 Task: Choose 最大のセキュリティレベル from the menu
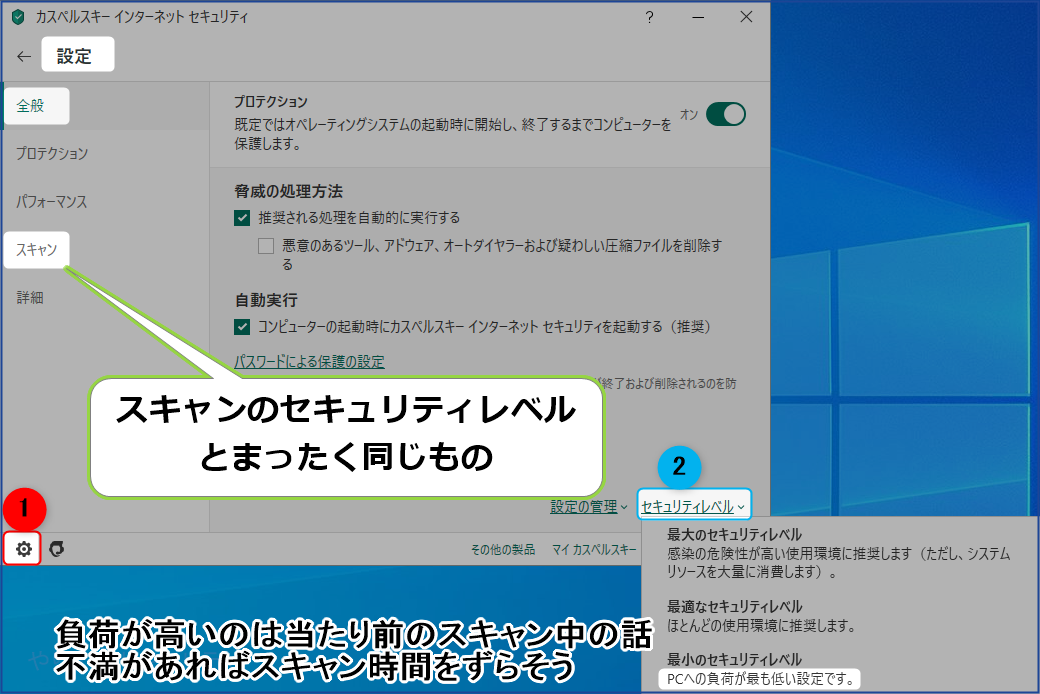(x=838, y=553)
